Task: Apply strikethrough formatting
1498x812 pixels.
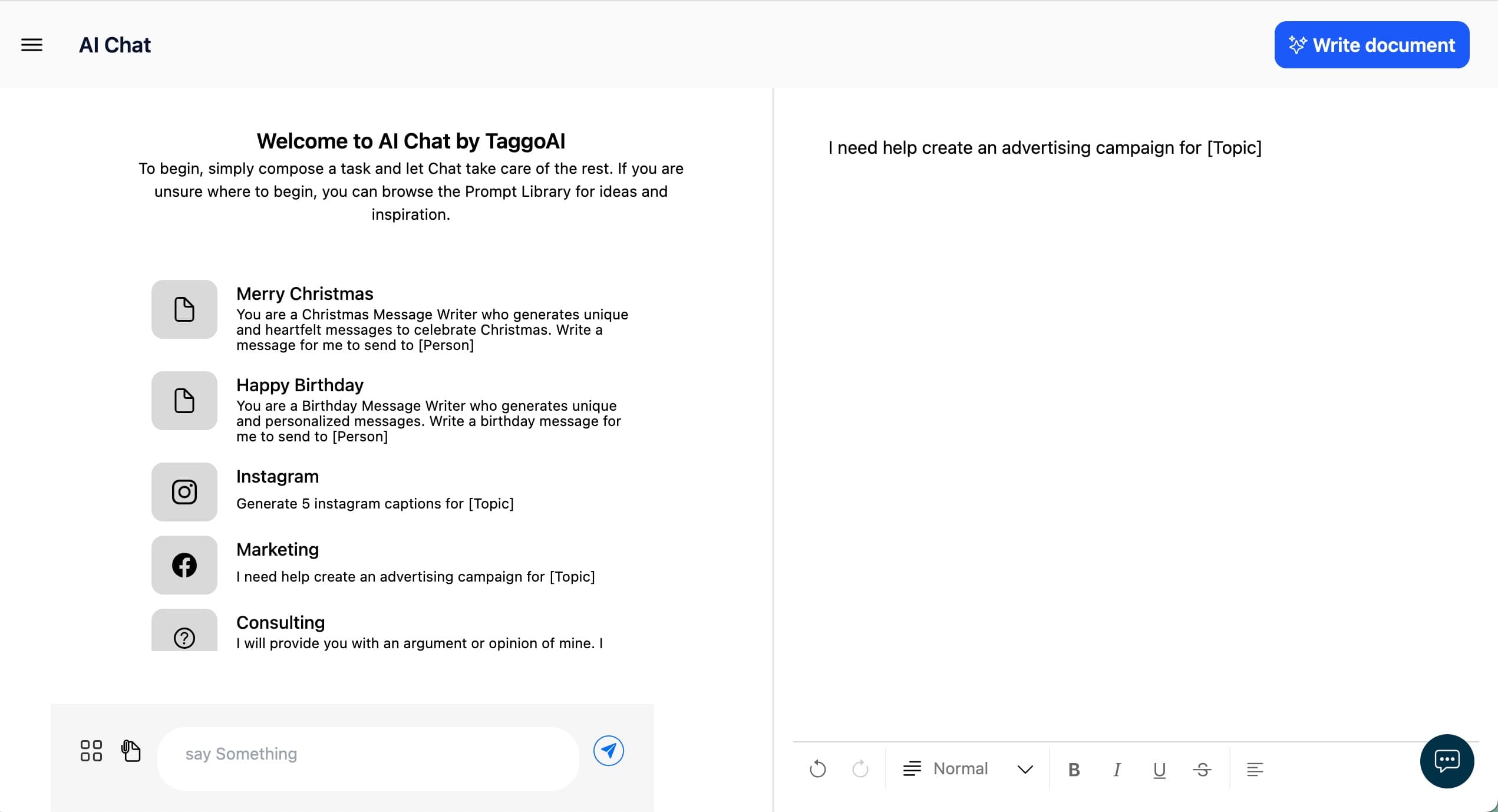Action: coord(1202,770)
